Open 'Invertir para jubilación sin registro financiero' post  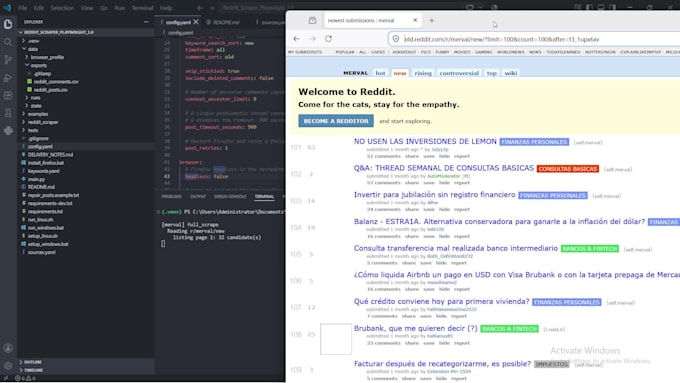pos(435,195)
